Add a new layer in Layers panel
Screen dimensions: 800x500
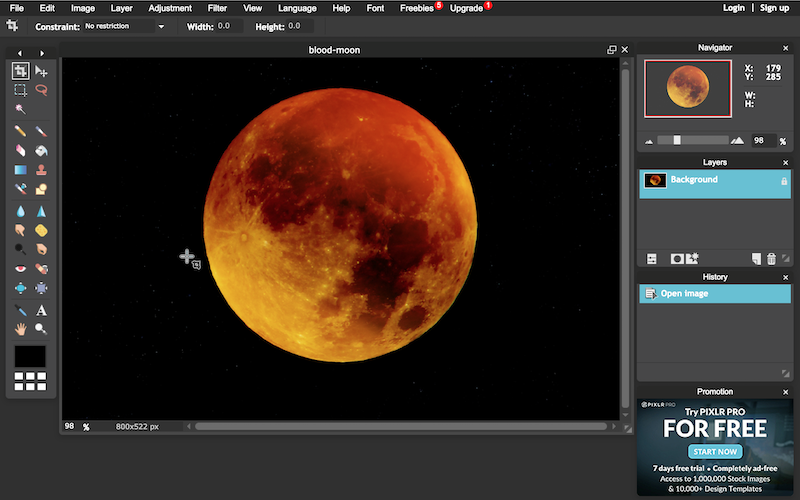coord(756,259)
